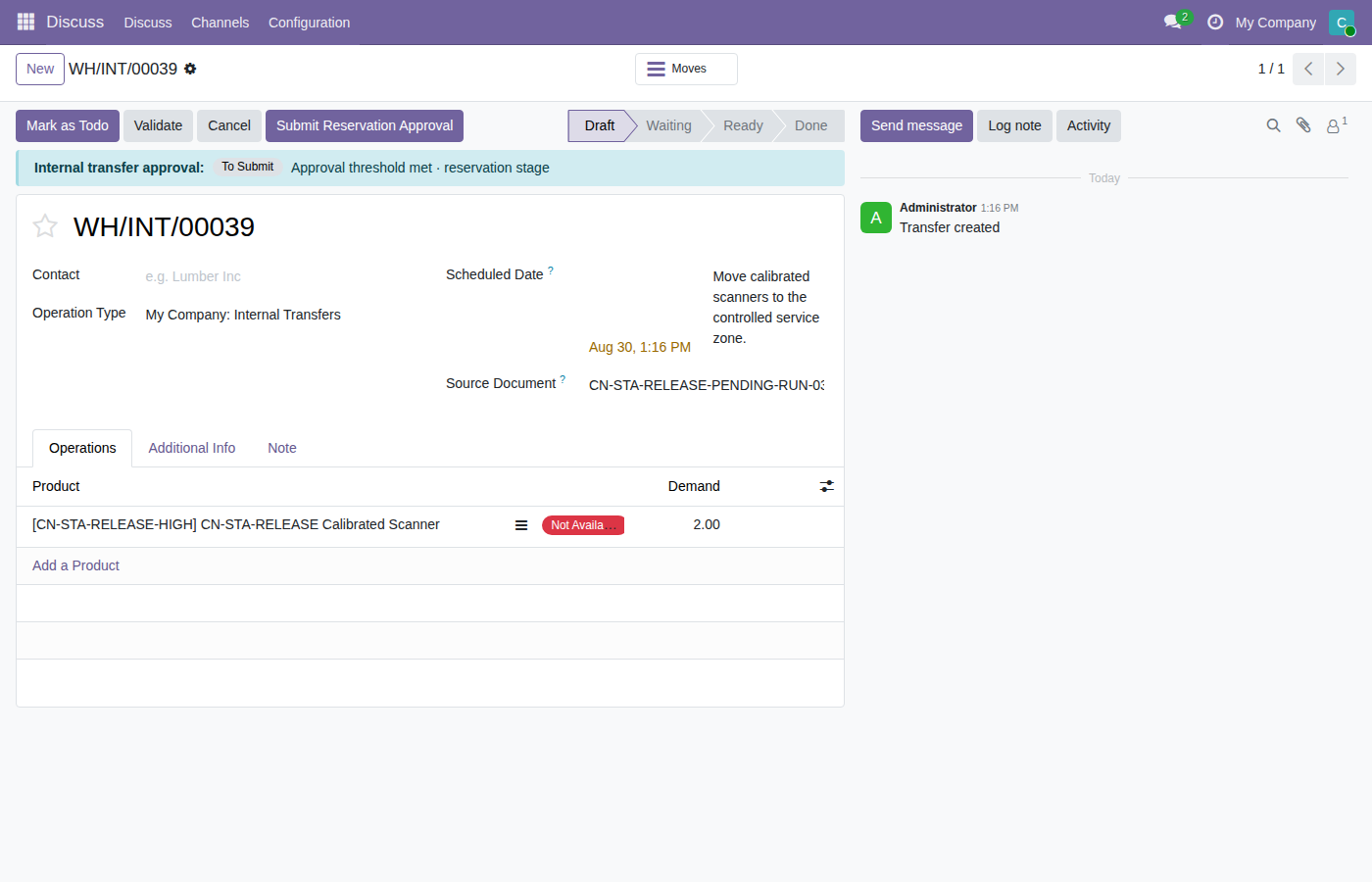This screenshot has width=1372, height=882.
Task: Open the Moves smart button
Action: pyautogui.click(x=686, y=69)
